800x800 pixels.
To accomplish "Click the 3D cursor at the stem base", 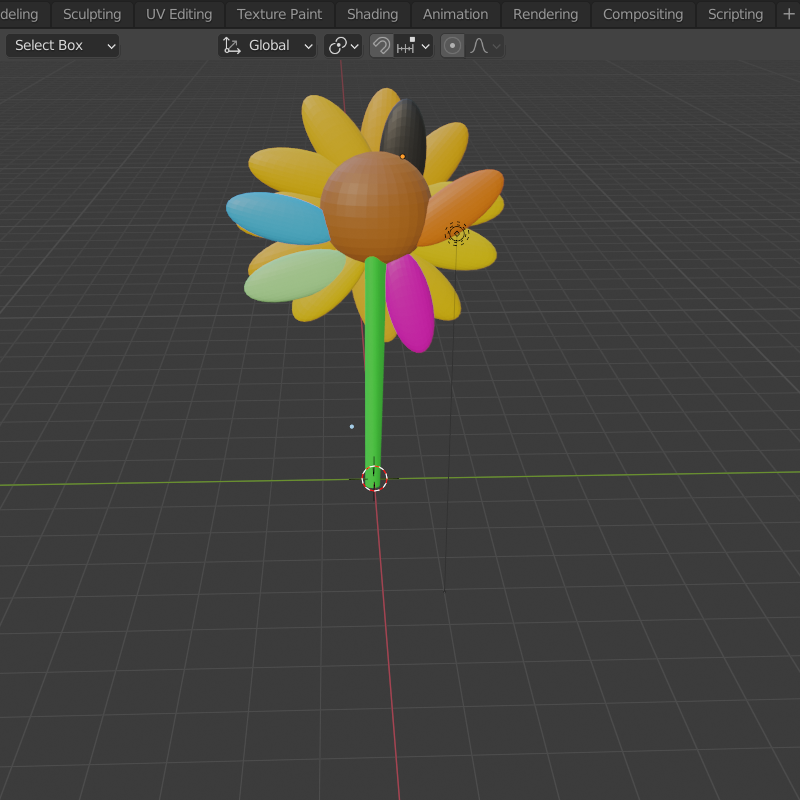I will pos(374,479).
